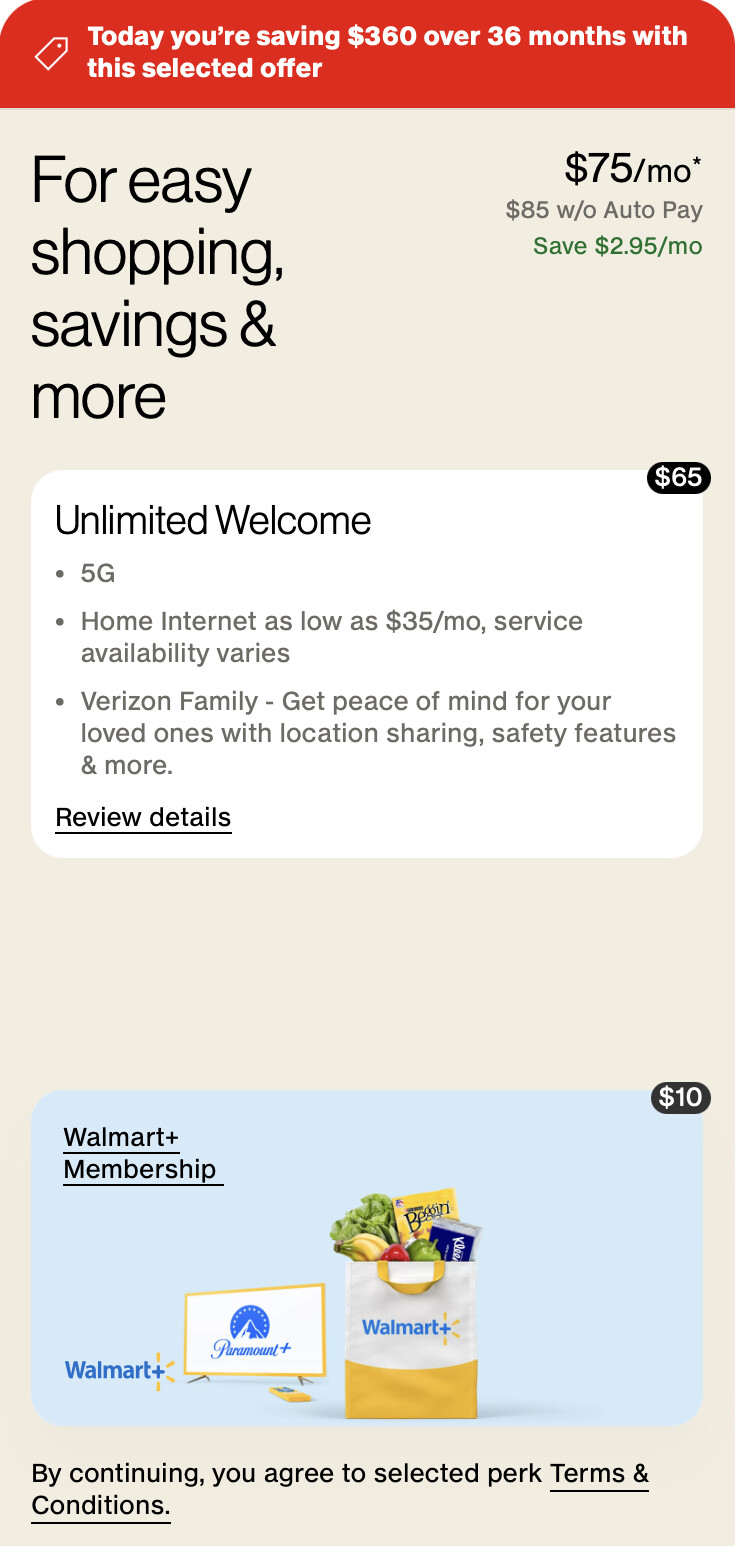Click the Unlimited Welcome plan heading

213,521
